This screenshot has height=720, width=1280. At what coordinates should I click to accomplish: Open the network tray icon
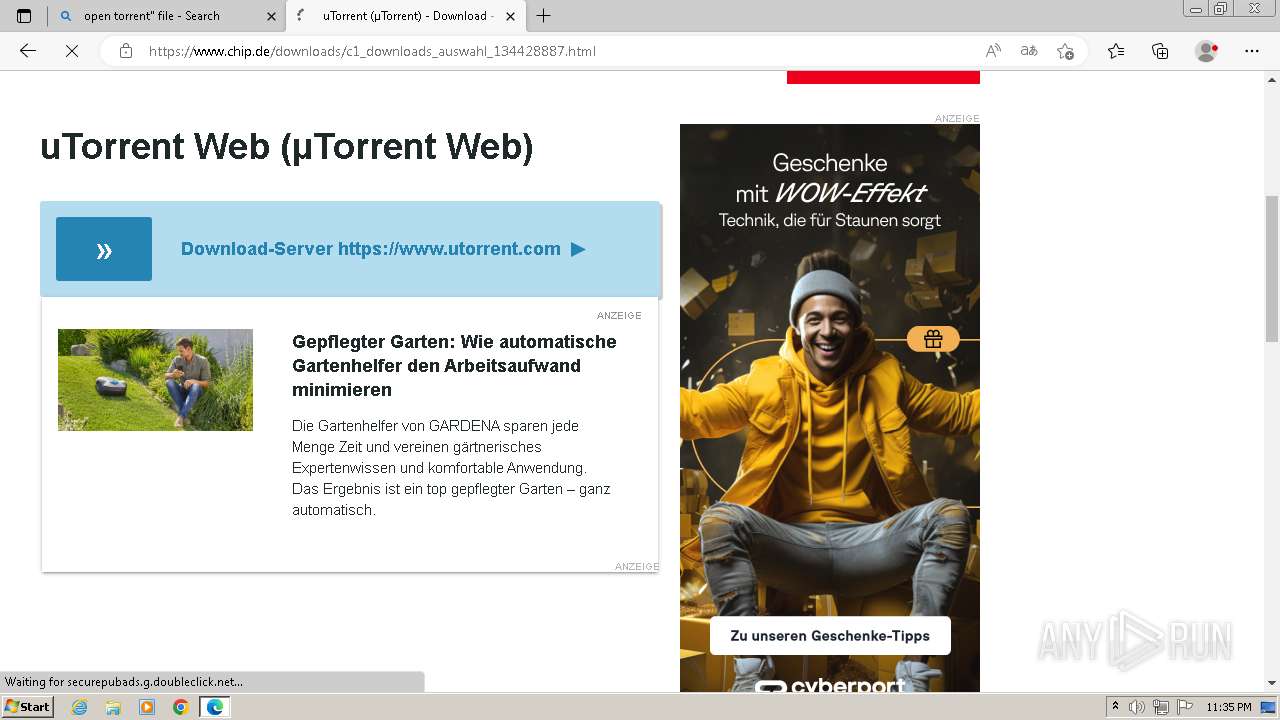tap(1161, 707)
